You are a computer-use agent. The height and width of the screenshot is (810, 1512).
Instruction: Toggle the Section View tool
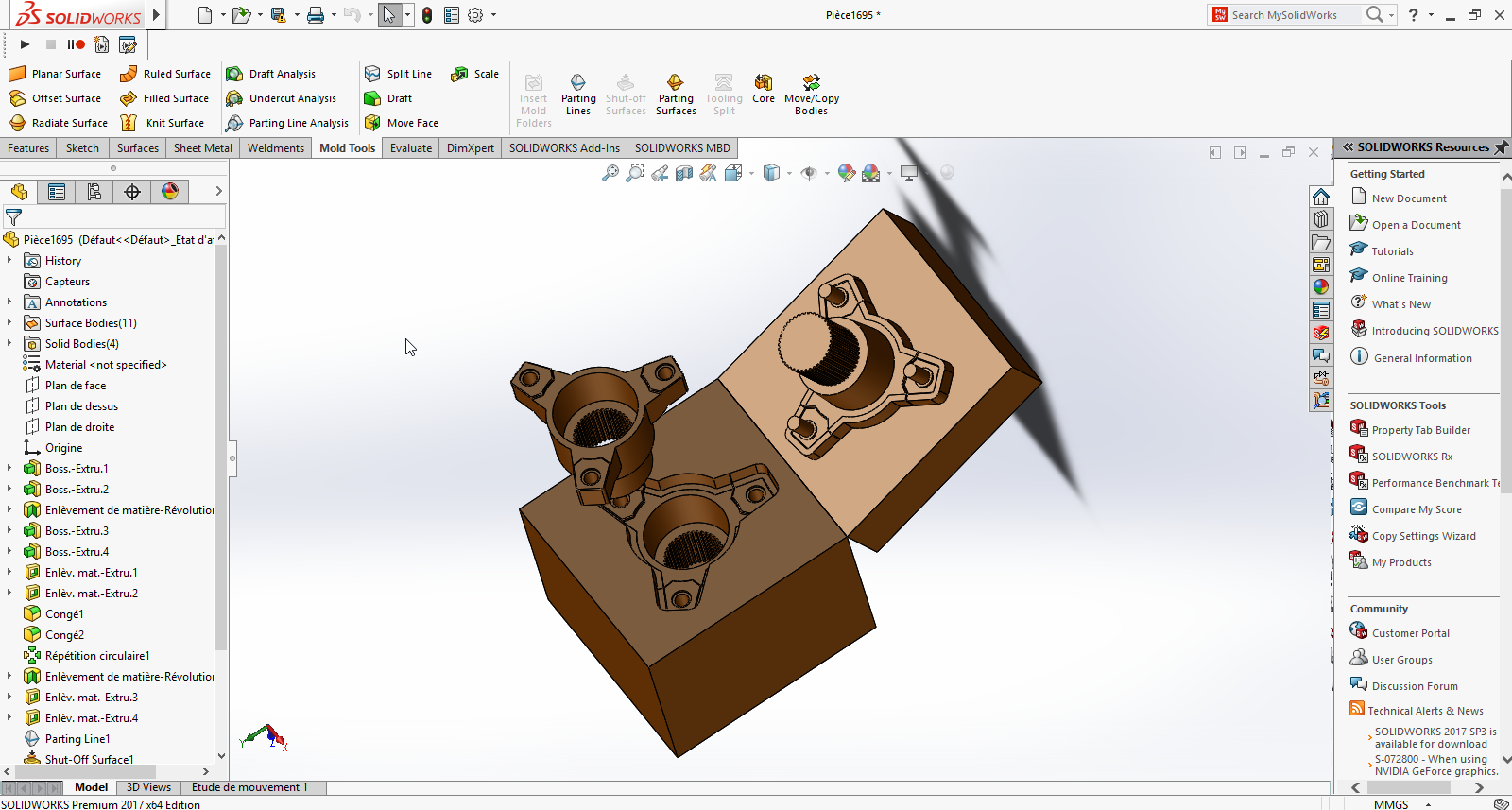point(684,173)
